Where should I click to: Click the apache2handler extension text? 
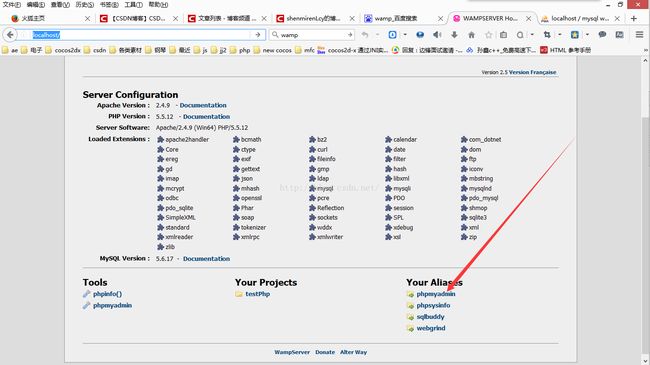point(187,140)
